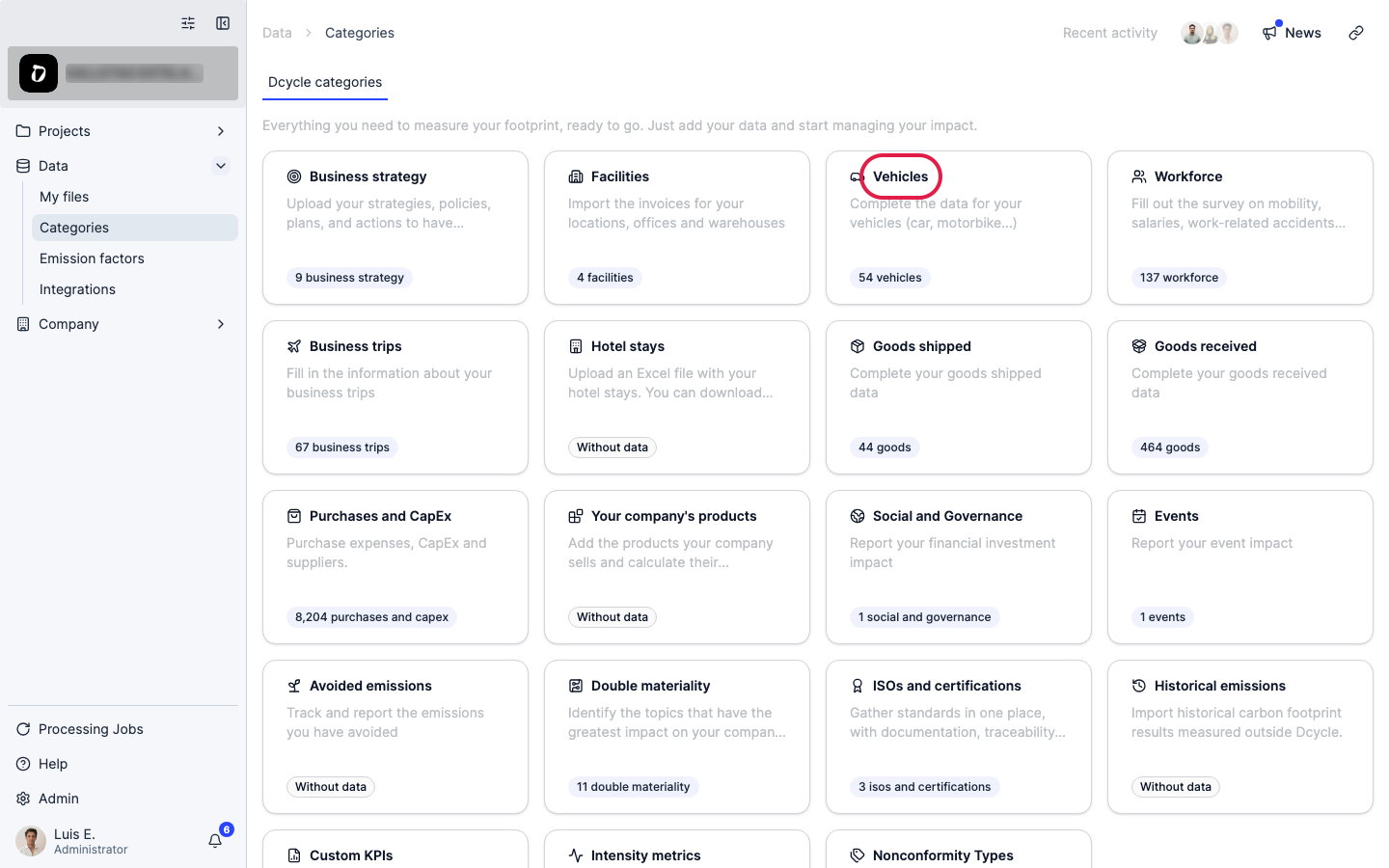Open My files in sidebar
Screen dimensions: 1389x868
tap(135, 197)
